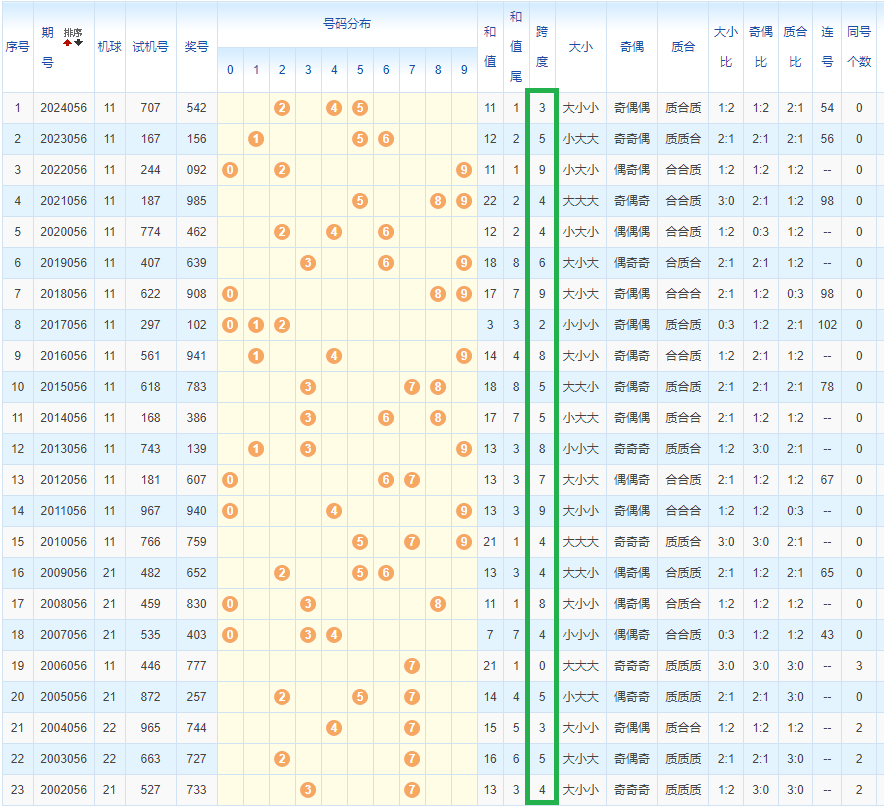
Task: Click orange ball 7 in row 2006056
Action: (x=412, y=666)
